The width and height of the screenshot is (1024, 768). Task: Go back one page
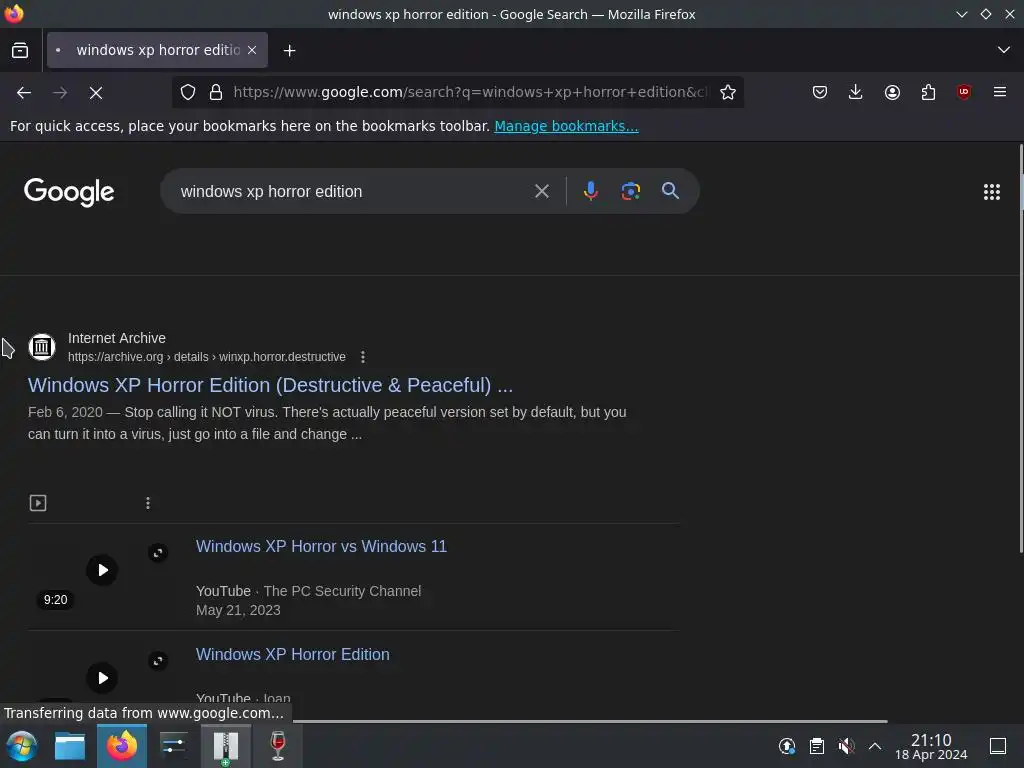pyautogui.click(x=24, y=93)
